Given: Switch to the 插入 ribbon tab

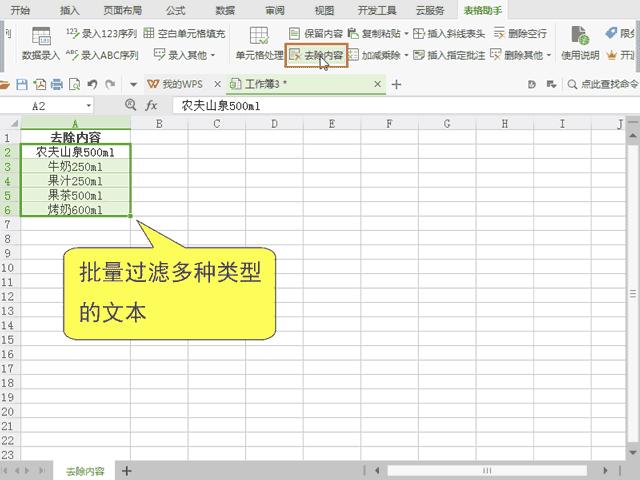Looking at the screenshot, I should tap(69, 10).
